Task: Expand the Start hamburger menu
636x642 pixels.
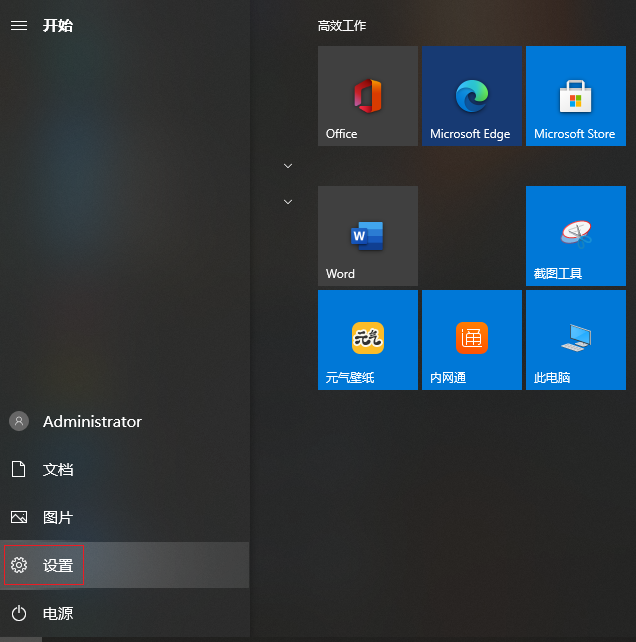Action: 18,26
